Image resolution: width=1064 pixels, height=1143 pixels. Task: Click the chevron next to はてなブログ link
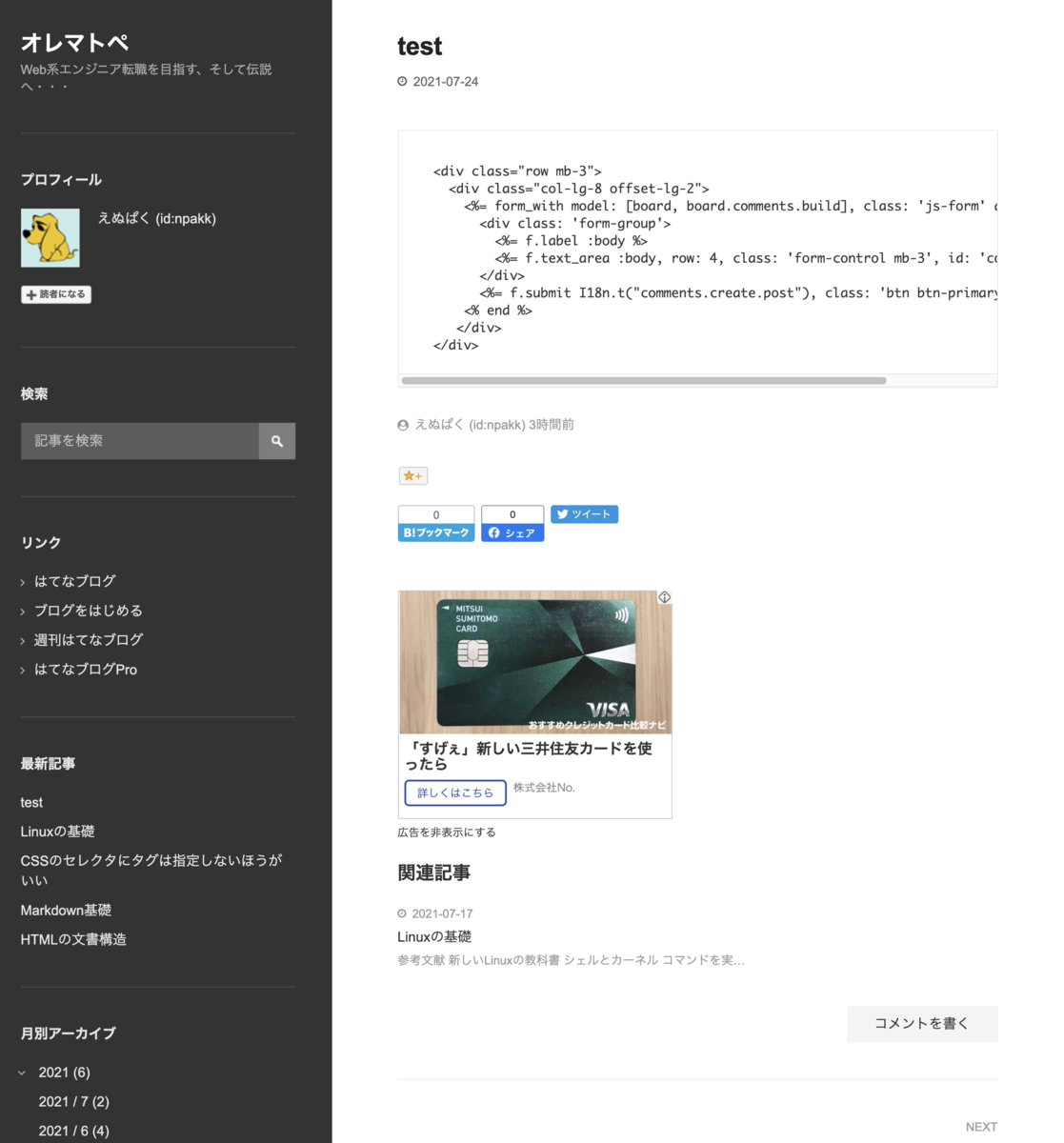pos(22,581)
